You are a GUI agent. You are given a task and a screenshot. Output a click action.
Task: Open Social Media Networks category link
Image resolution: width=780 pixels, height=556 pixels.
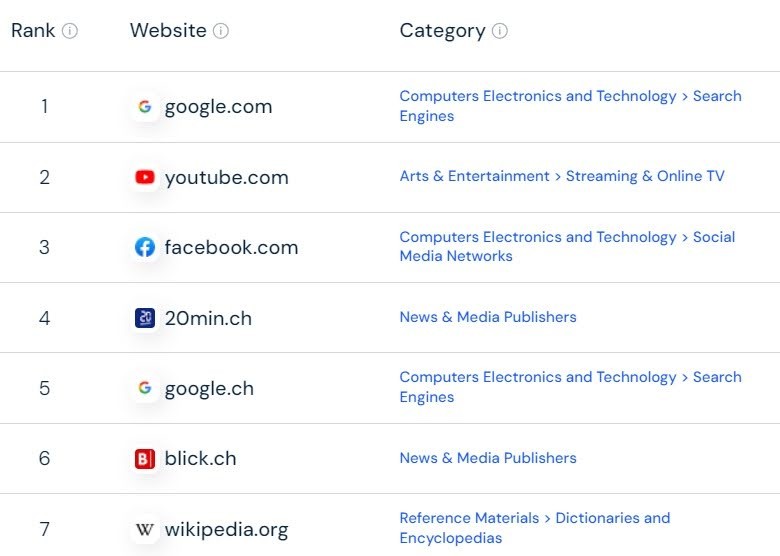pos(567,246)
